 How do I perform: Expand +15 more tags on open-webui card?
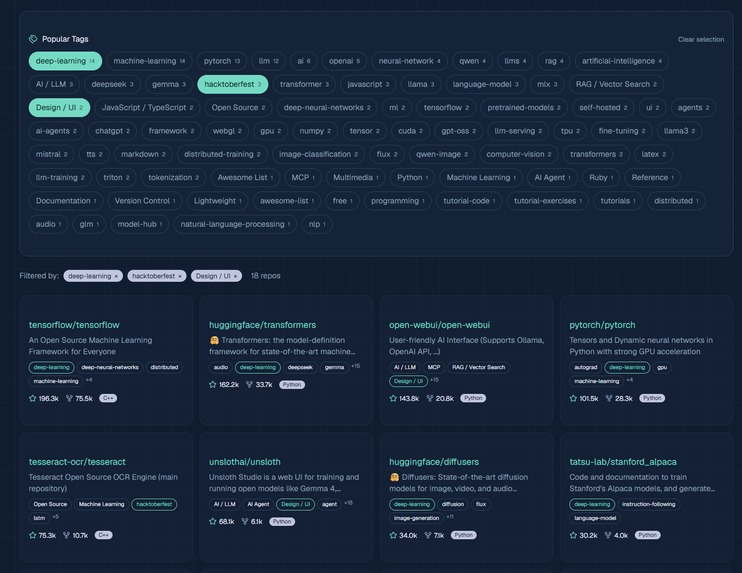434,380
